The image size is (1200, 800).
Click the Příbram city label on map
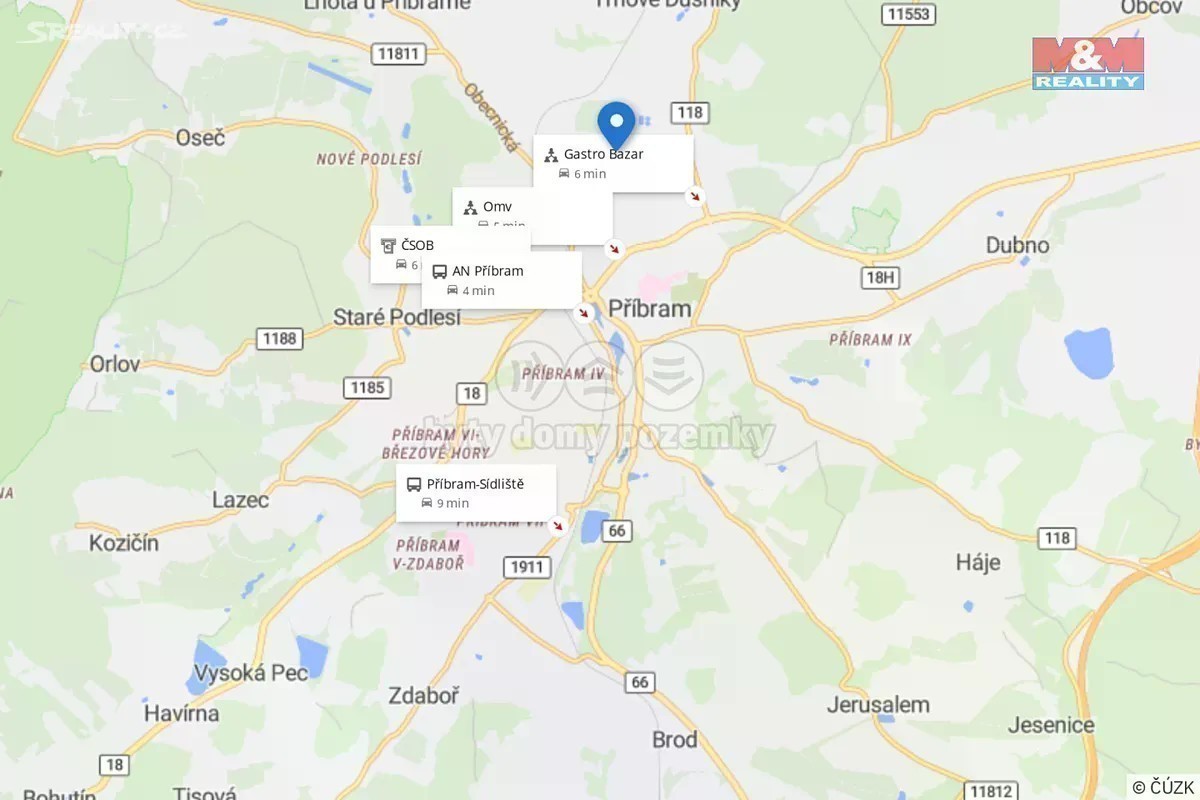coord(650,308)
